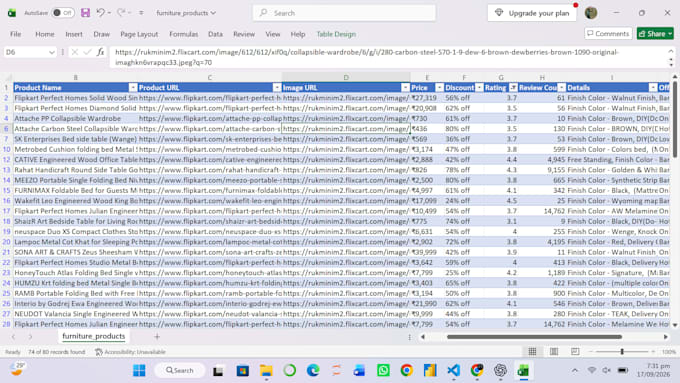Screen dimensions: 680x383
Task: Open the Draw ribbon tab
Action: 101,34
